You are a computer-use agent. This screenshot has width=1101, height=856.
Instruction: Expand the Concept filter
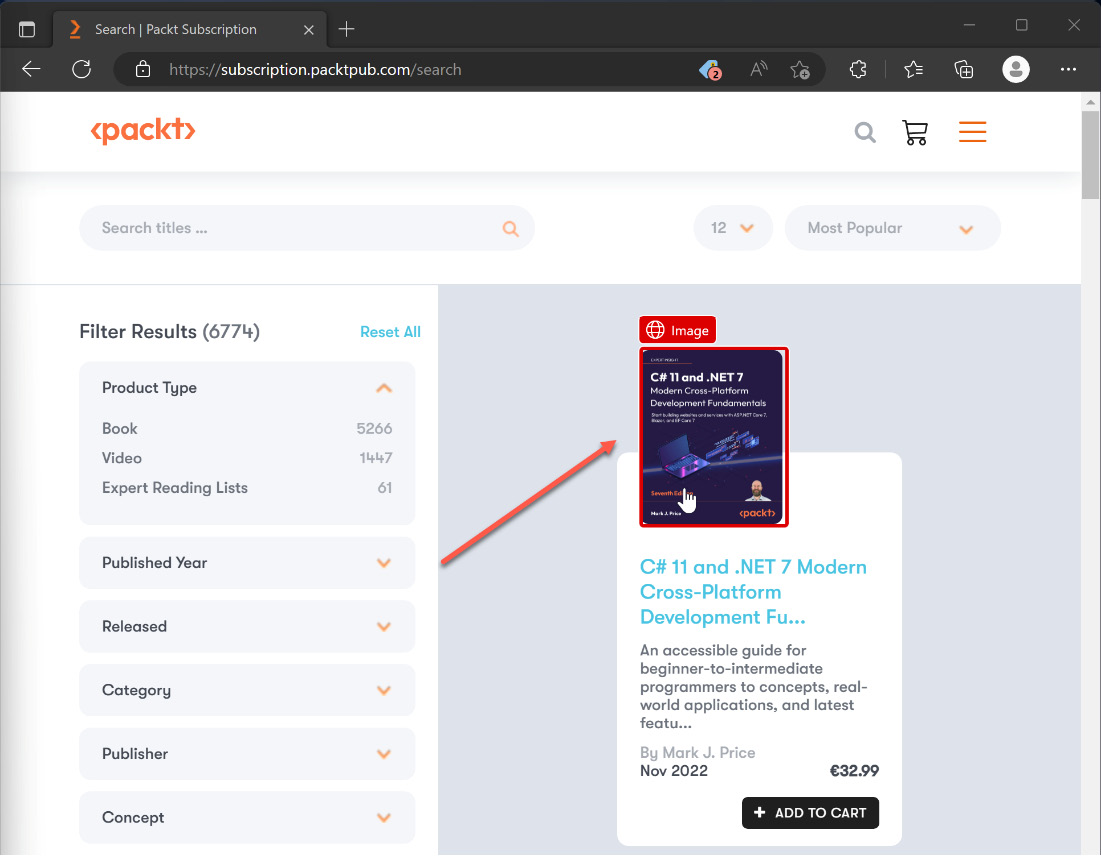point(246,817)
